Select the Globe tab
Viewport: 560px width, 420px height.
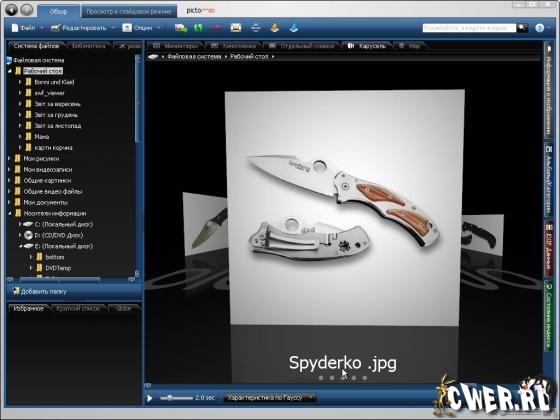tap(124, 309)
